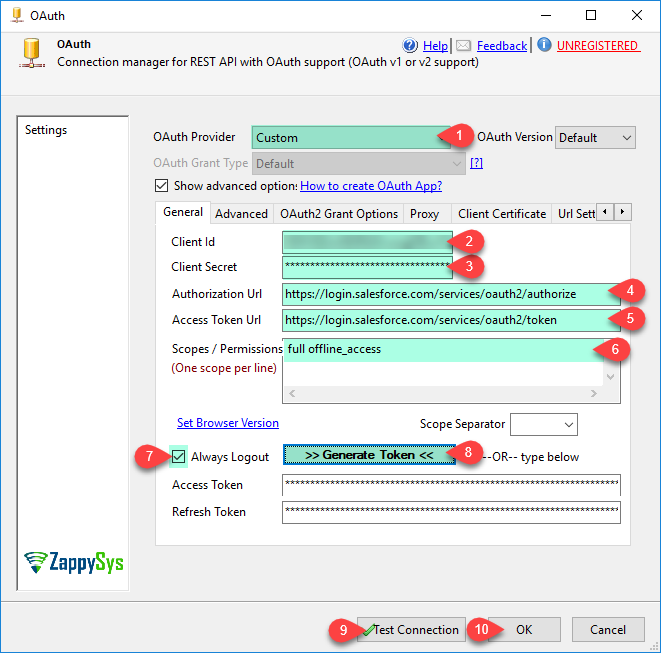Image resolution: width=661 pixels, height=653 pixels.
Task: Click the Test Connection button
Action: click(x=411, y=629)
